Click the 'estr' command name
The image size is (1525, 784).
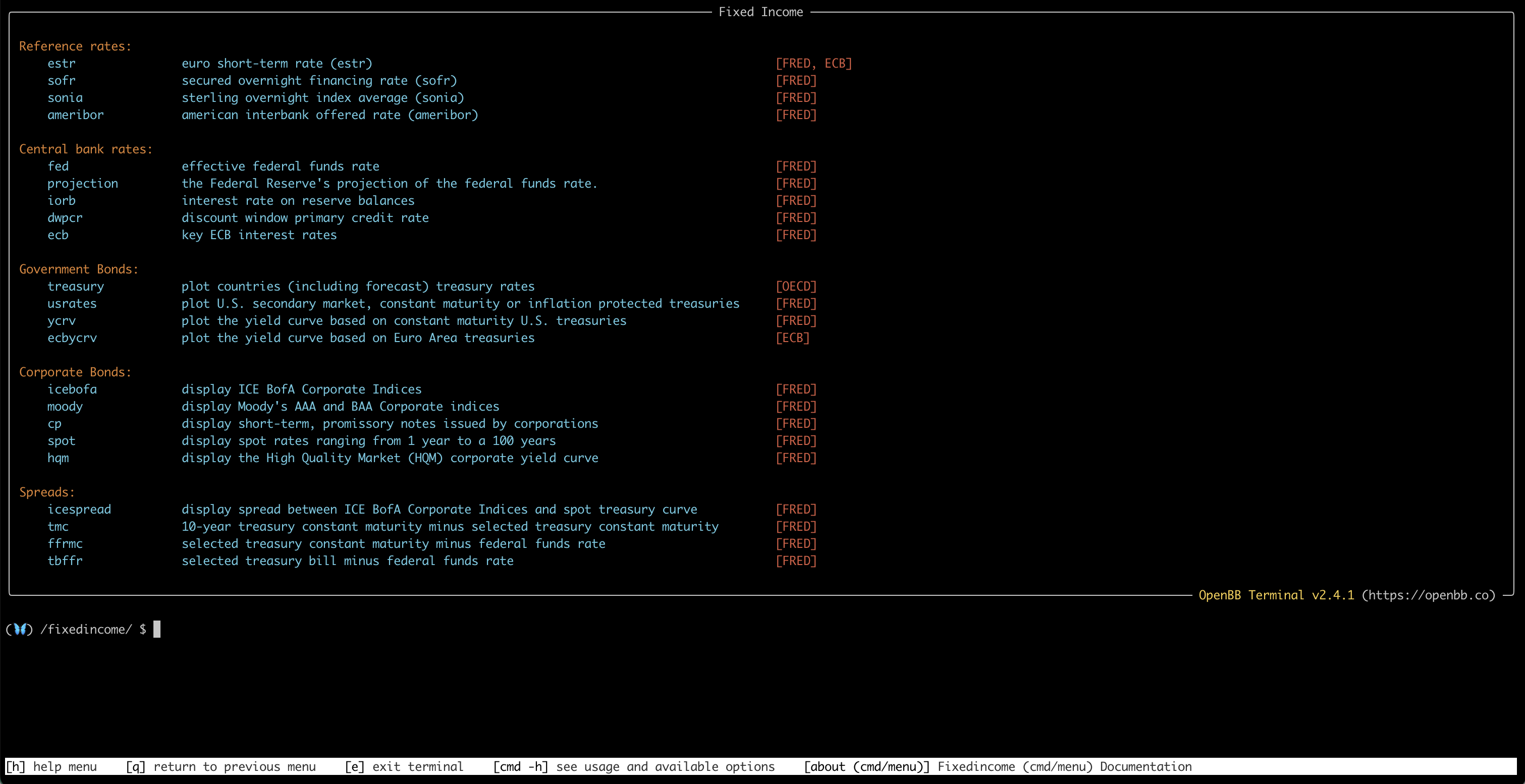click(x=62, y=63)
